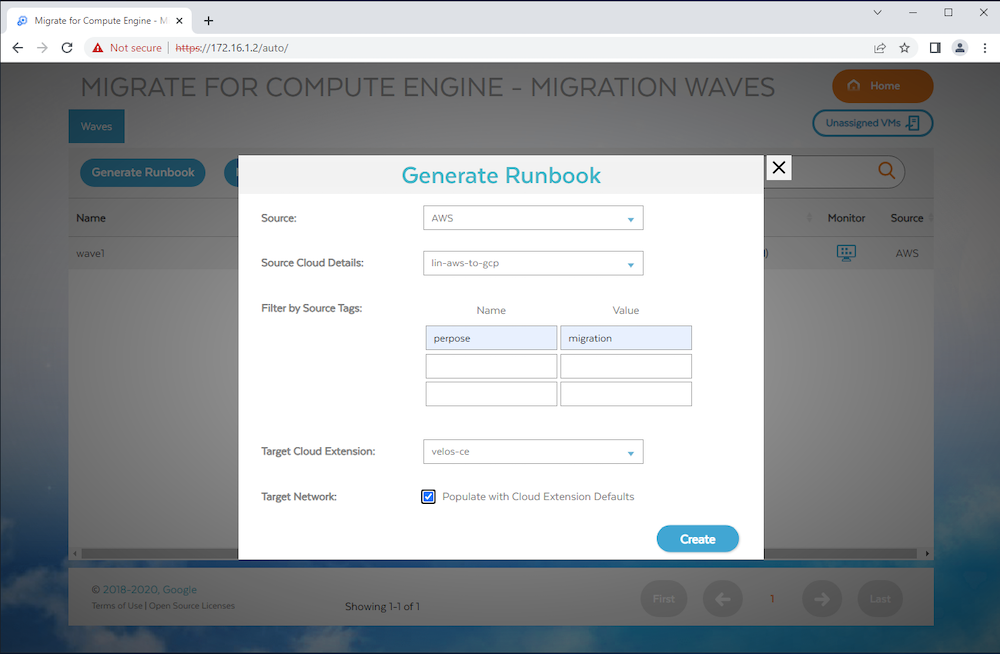
Task: Expand the Source Cloud Details dropdown
Action: tap(533, 263)
